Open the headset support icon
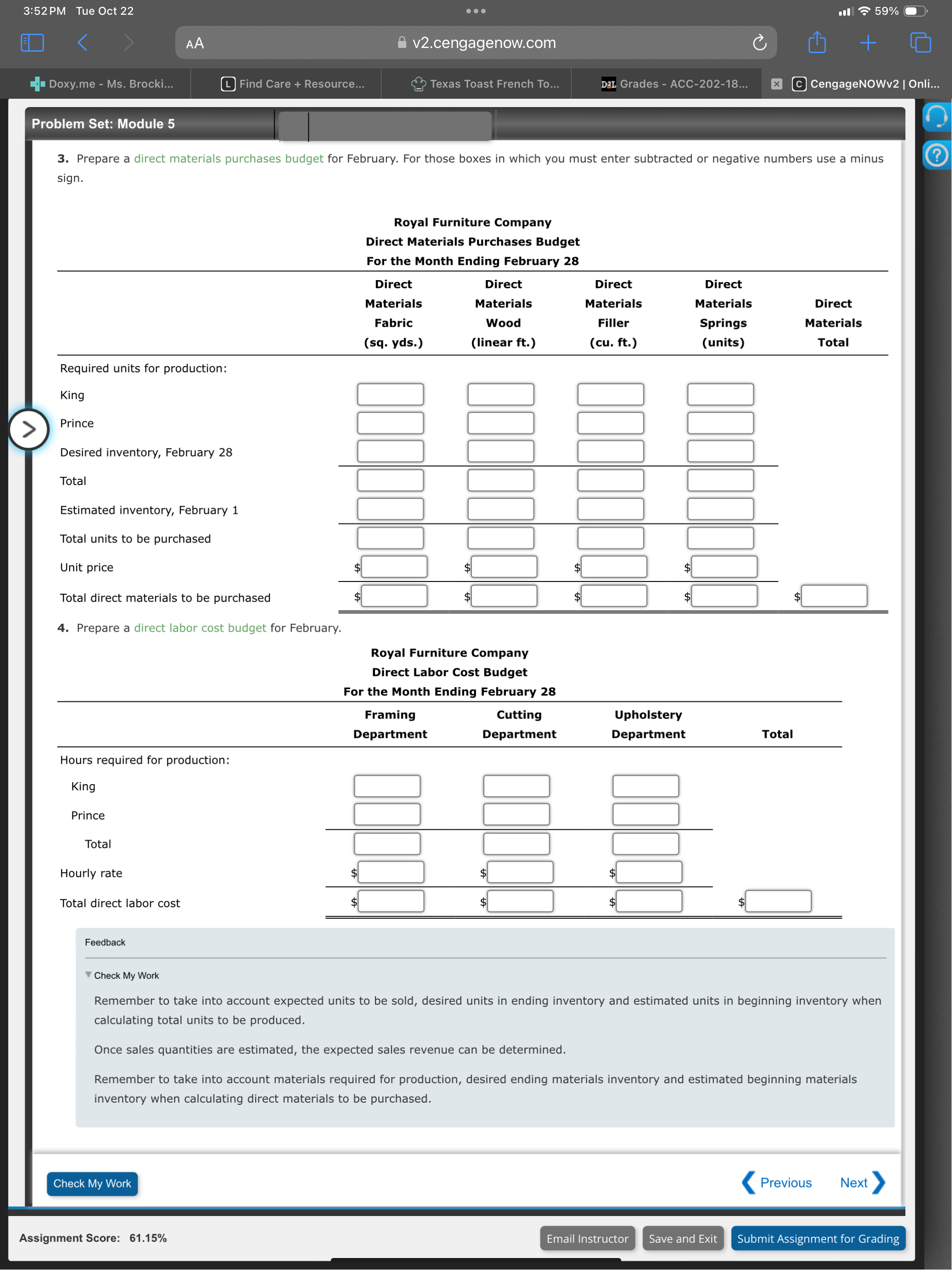This screenshot has width=952, height=1270. tap(936, 117)
